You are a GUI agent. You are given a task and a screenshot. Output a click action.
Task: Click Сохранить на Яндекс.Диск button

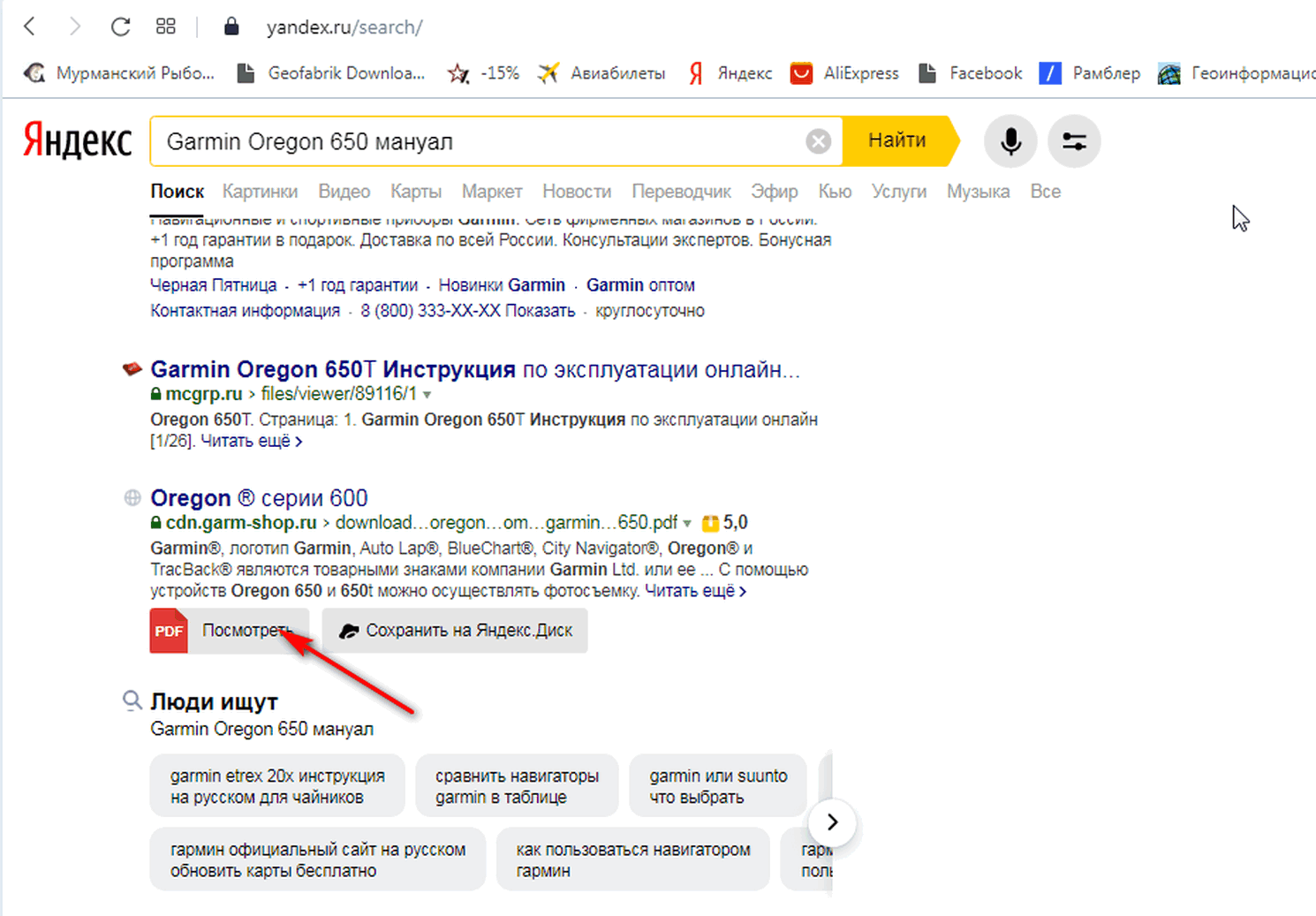pyautogui.click(x=455, y=631)
